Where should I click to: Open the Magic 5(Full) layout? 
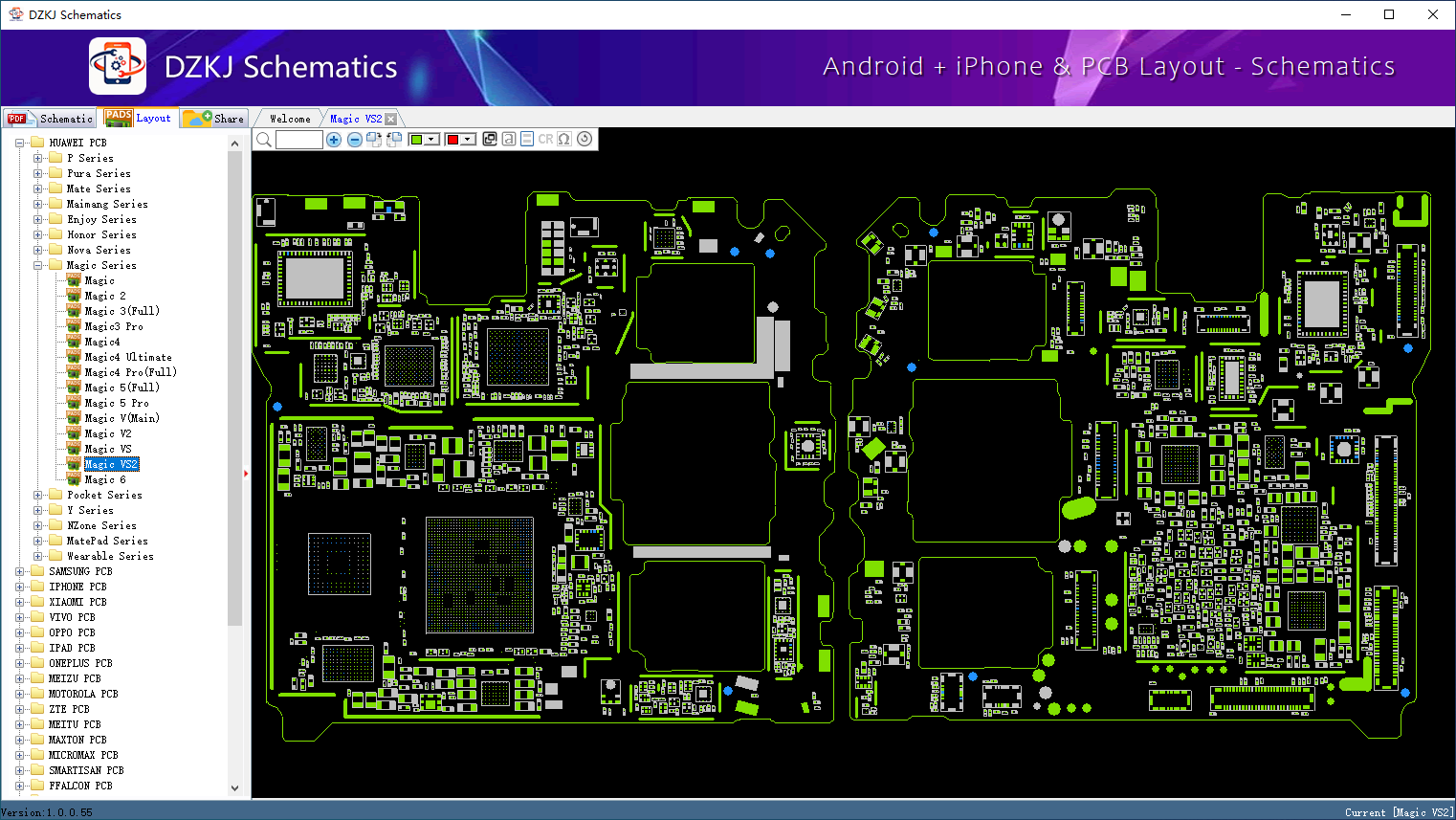pyautogui.click(x=121, y=388)
